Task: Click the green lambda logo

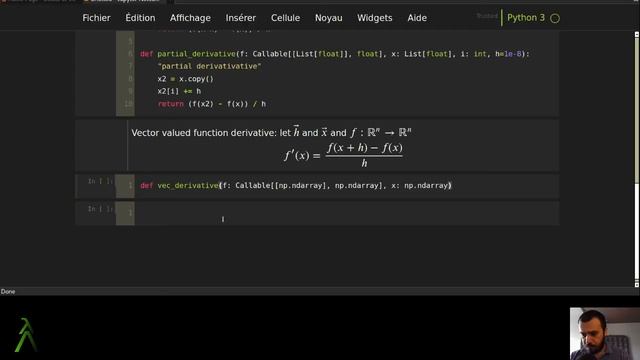Action: coord(26,335)
